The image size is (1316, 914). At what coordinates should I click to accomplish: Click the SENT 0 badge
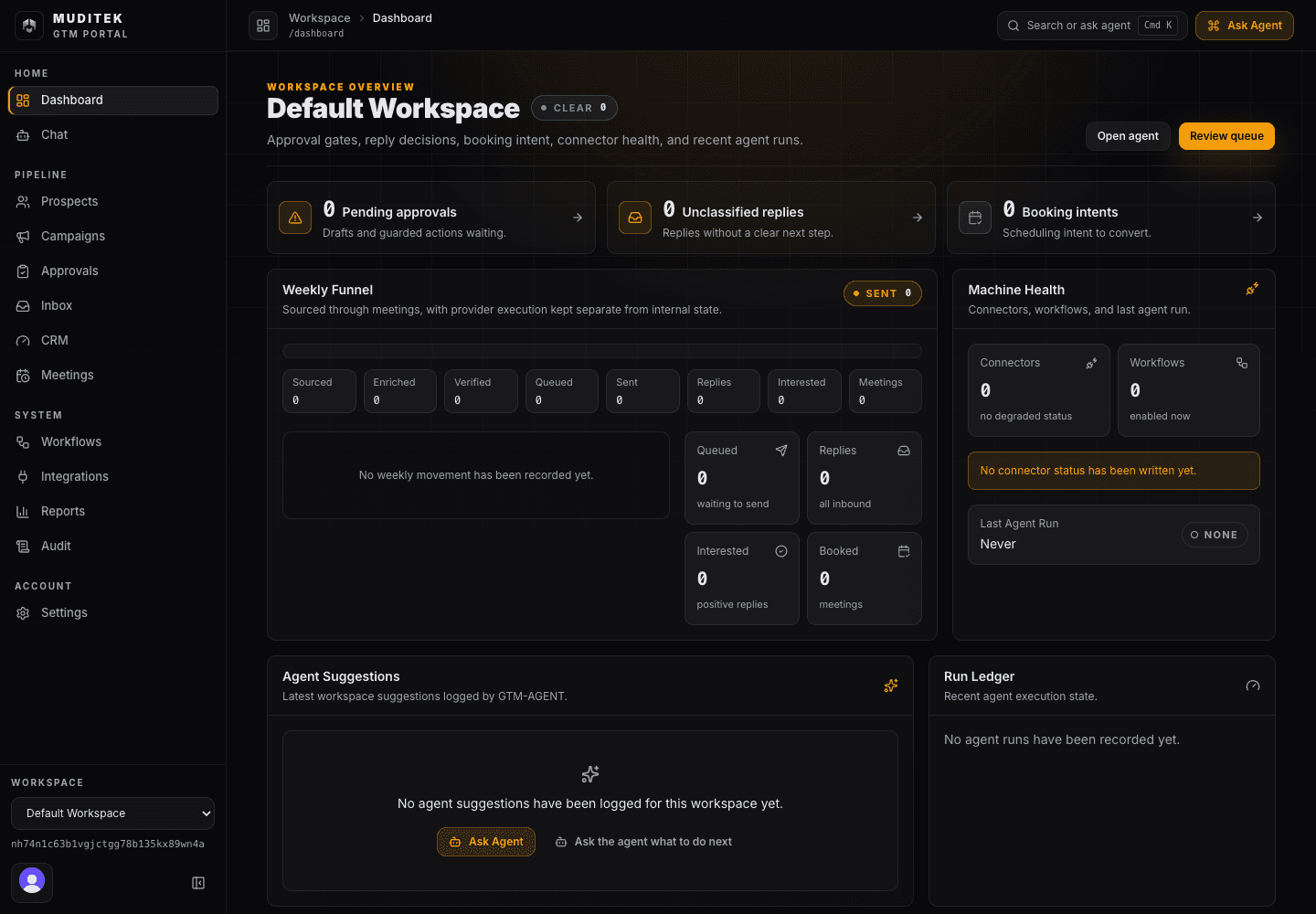pyautogui.click(x=883, y=293)
